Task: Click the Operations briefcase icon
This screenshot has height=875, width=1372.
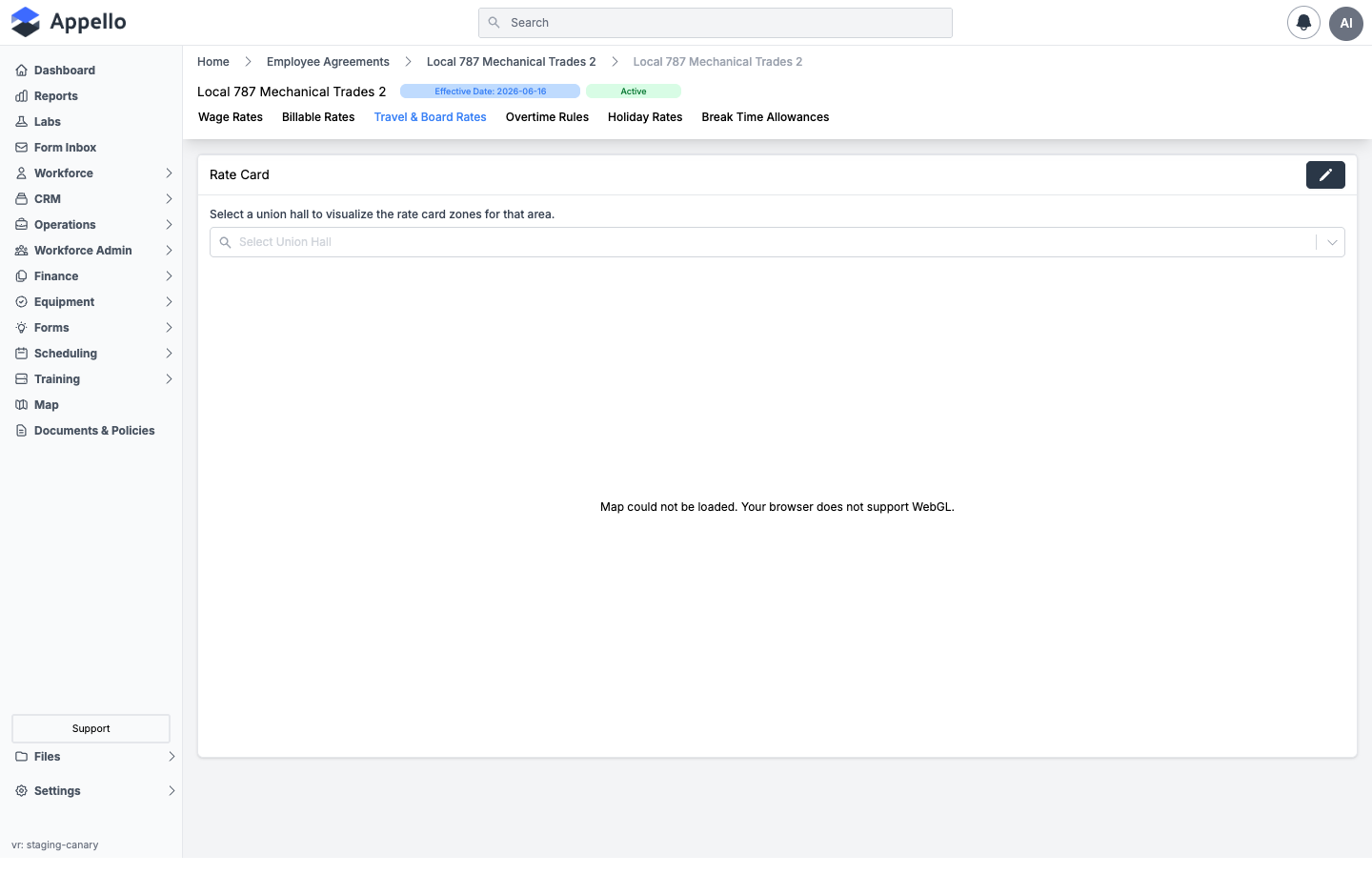Action: click(21, 225)
